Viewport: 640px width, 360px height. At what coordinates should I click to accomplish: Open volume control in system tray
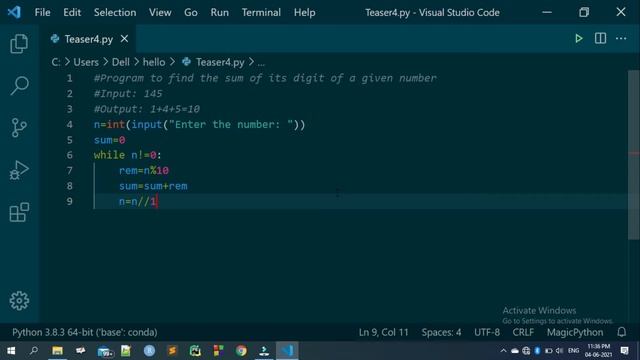(x=560, y=351)
